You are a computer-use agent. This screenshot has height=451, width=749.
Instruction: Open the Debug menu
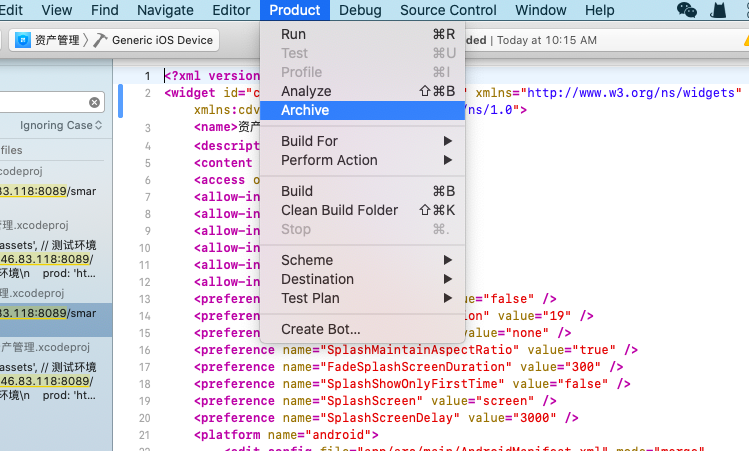click(360, 10)
